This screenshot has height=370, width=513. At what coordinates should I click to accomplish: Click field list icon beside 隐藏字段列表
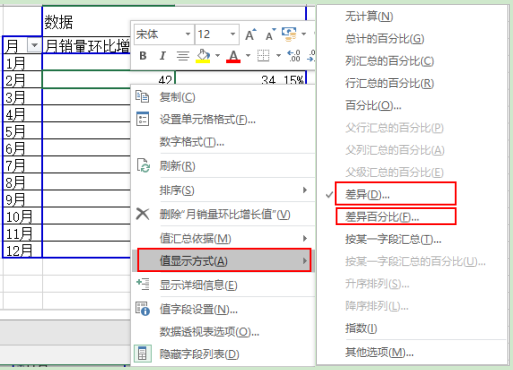[142, 354]
